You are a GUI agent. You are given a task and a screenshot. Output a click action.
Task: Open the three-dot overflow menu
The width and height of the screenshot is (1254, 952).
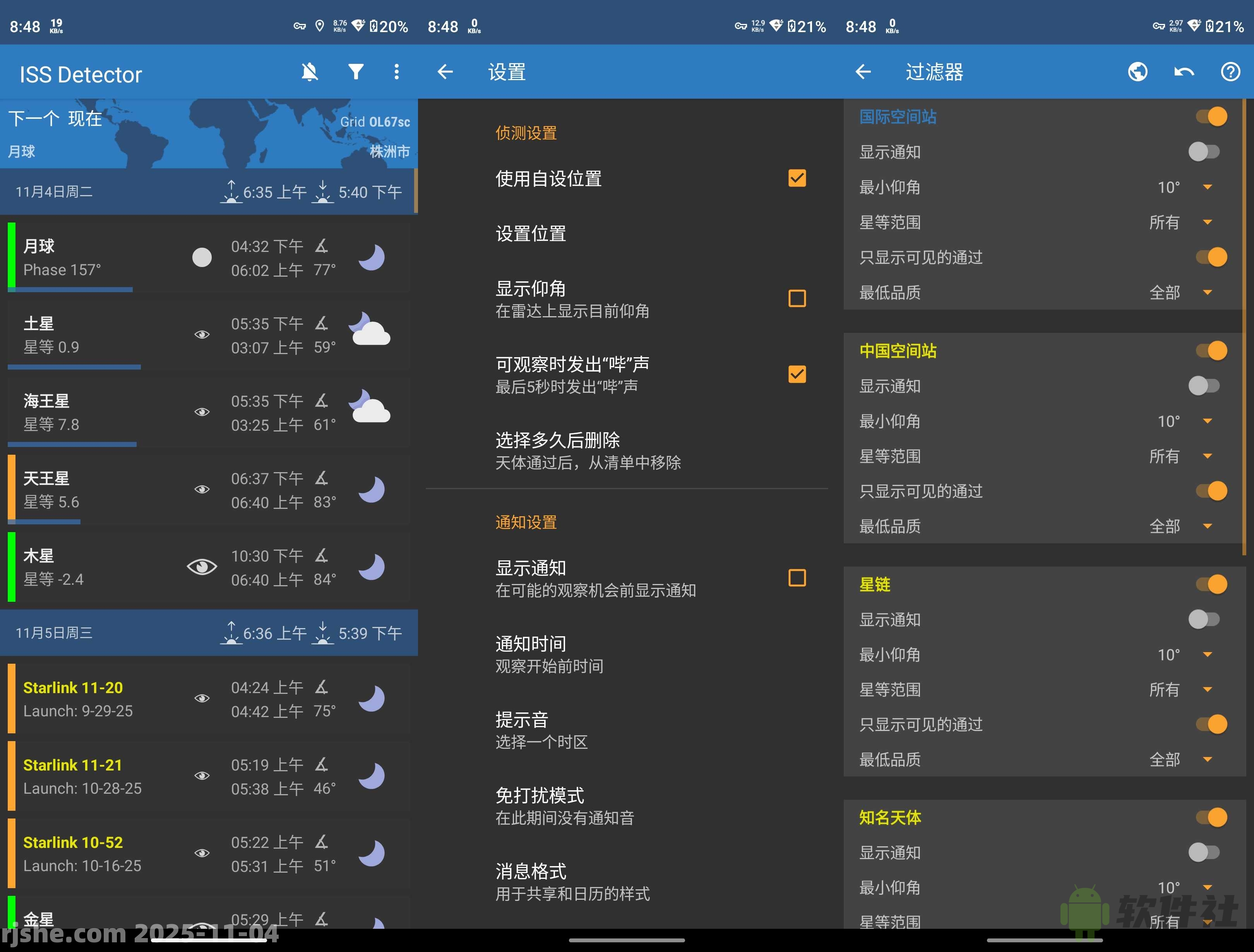tap(397, 72)
